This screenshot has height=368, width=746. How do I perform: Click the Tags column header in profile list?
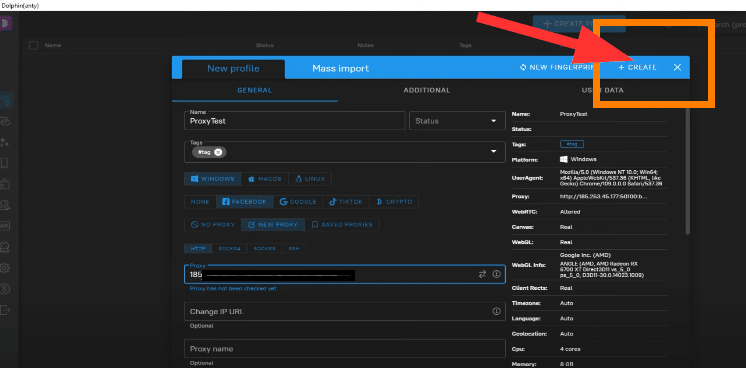[465, 45]
